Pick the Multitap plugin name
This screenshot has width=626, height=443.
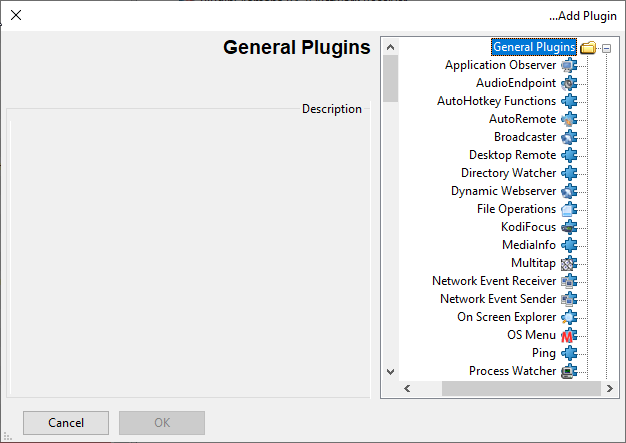click(533, 263)
